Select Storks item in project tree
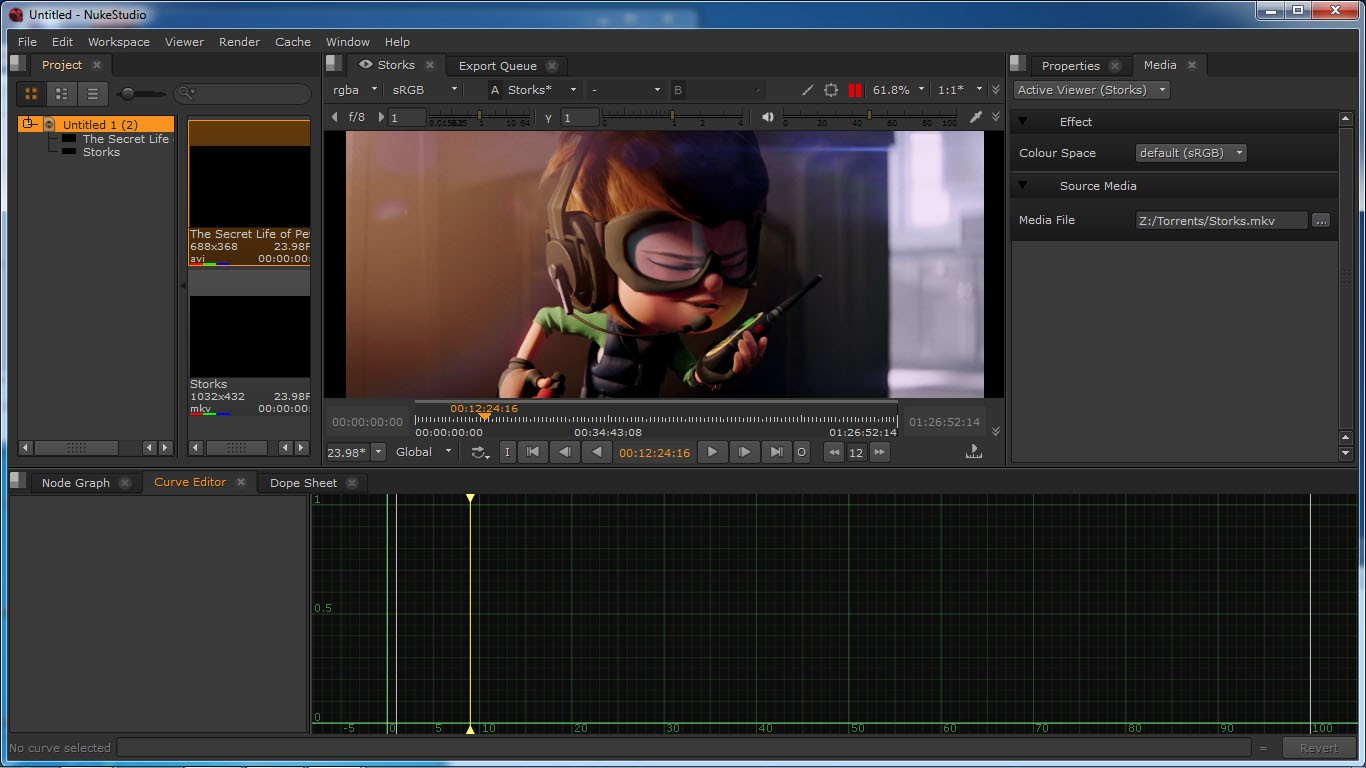This screenshot has width=1366, height=768. tap(101, 152)
